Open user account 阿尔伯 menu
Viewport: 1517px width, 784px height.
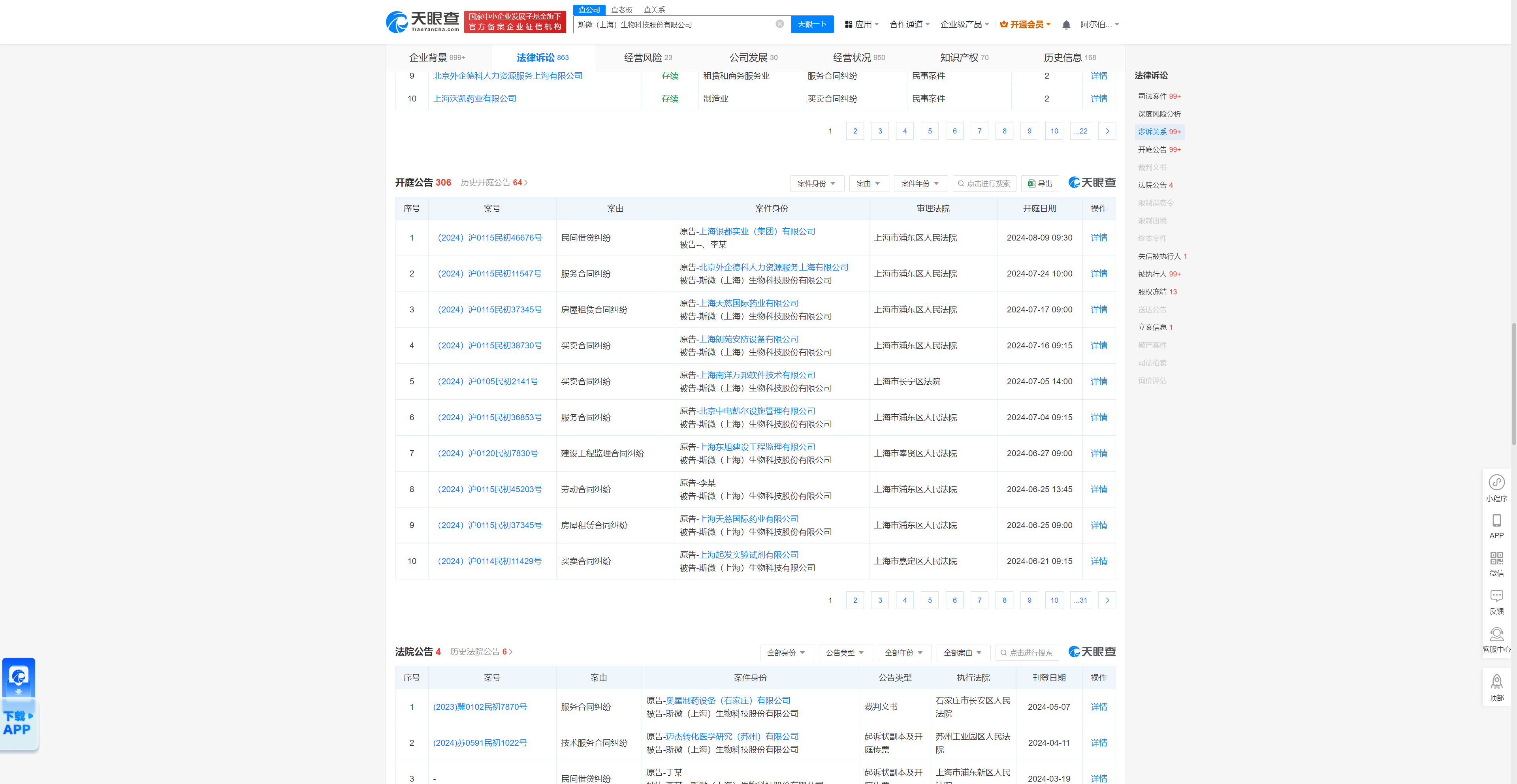point(1099,25)
